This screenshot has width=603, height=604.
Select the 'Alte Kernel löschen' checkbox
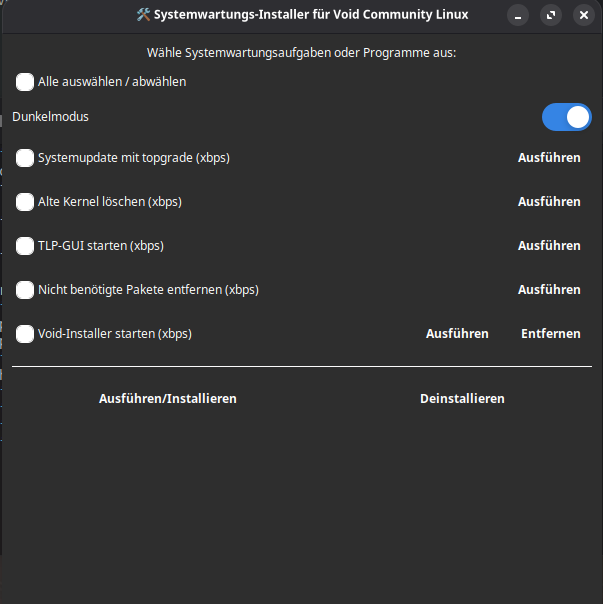[25, 202]
